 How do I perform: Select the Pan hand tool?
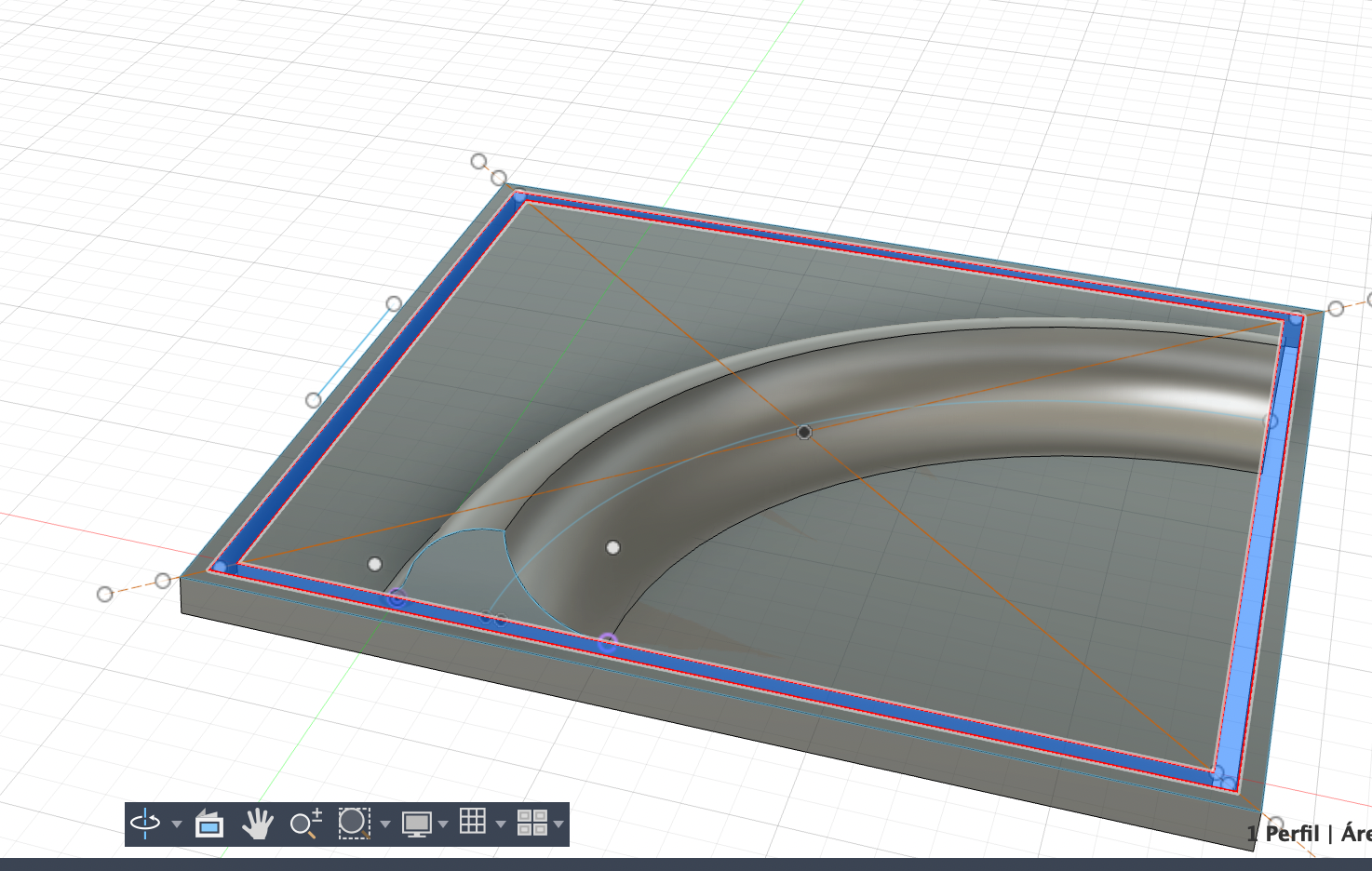click(x=258, y=824)
